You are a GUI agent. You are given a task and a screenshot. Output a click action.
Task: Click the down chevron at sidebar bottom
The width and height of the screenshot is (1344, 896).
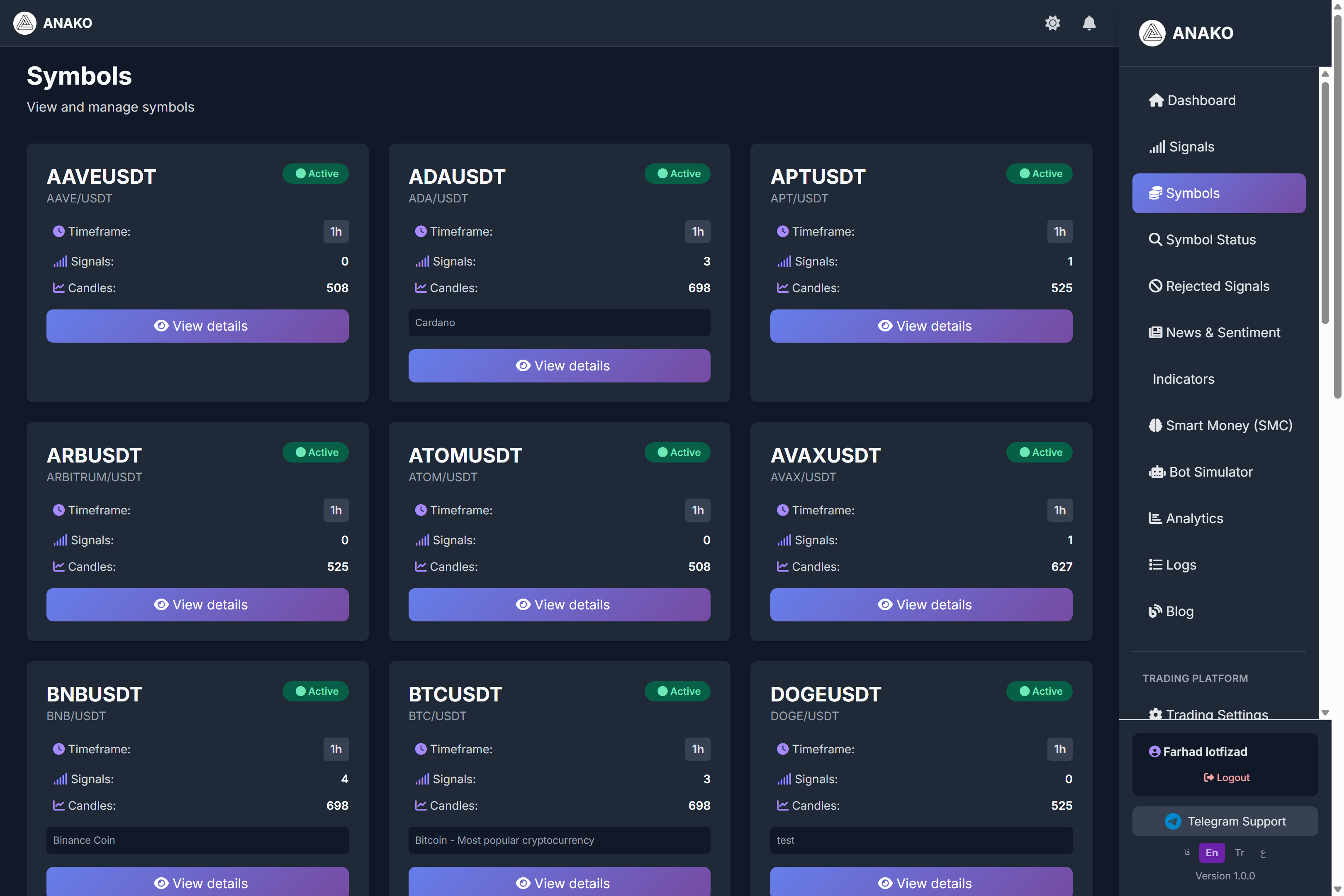1325,712
